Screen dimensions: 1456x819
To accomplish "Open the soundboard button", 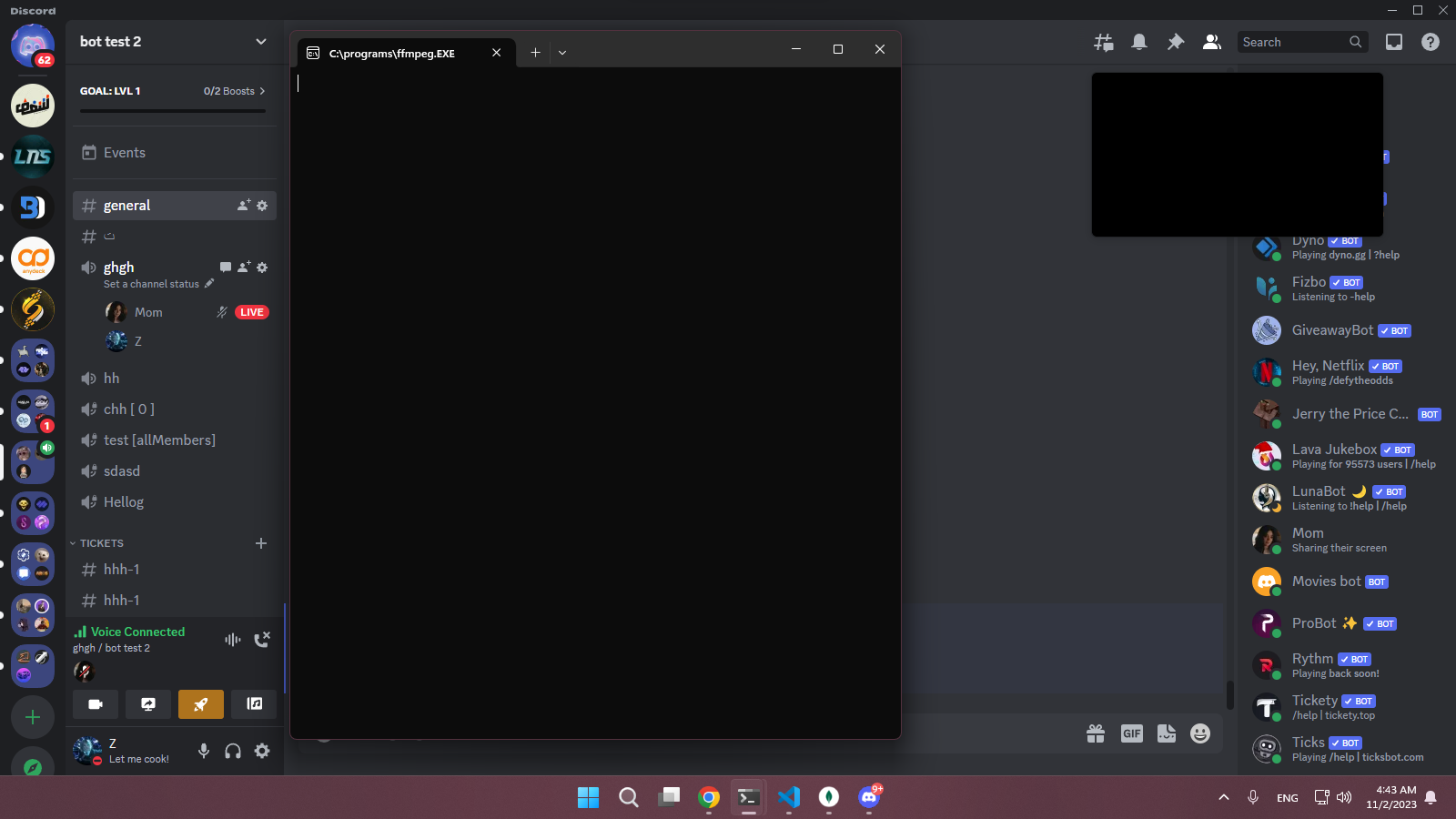I will pos(254,703).
